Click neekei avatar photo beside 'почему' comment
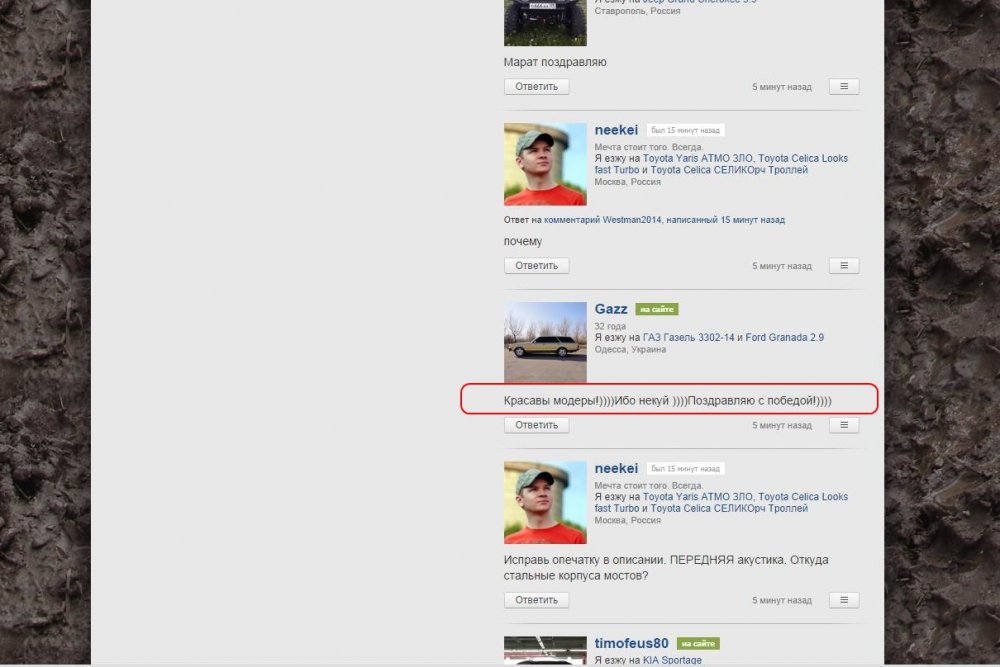Screen dimensions: 1000x667 click(x=545, y=165)
